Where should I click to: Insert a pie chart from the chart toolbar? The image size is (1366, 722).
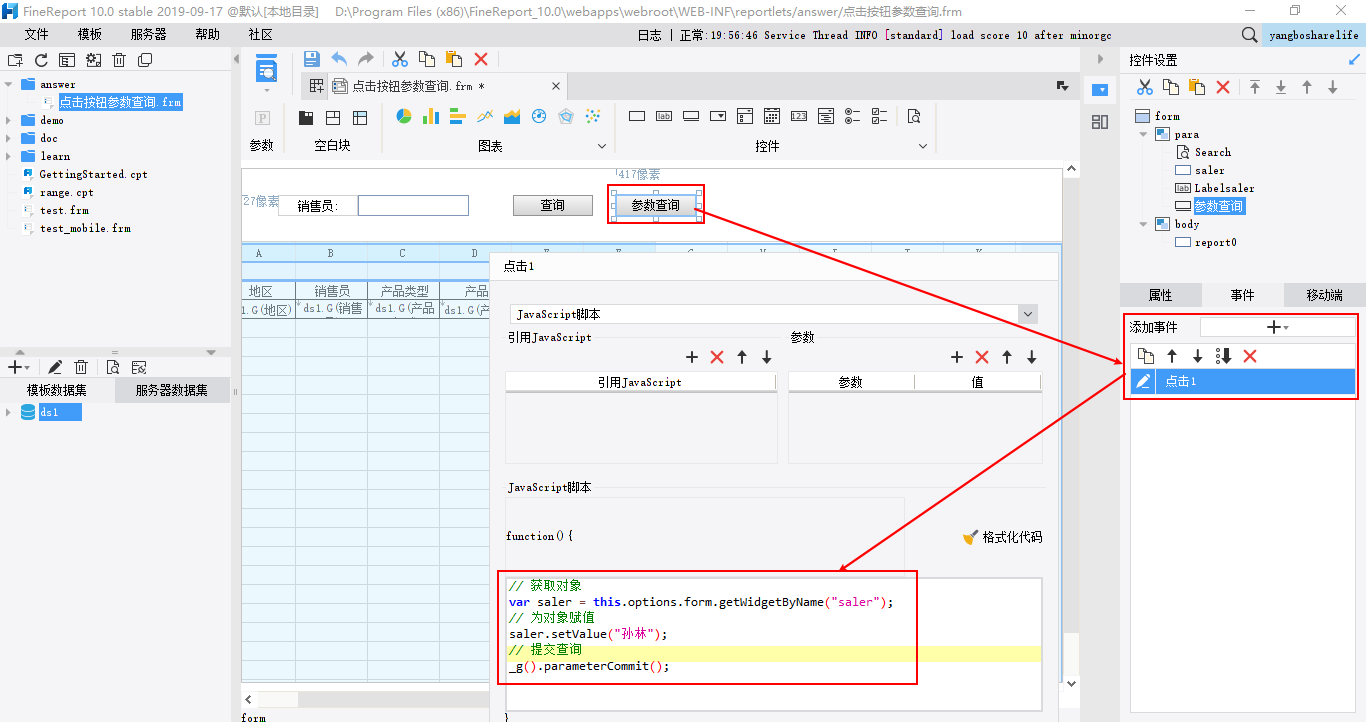404,117
